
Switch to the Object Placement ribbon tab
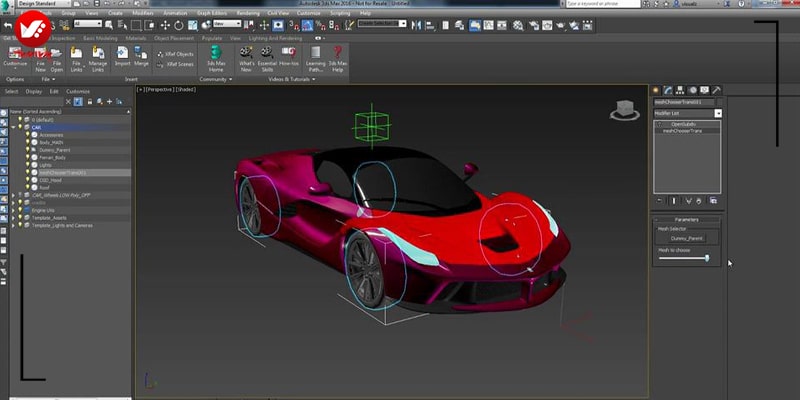[x=174, y=38]
